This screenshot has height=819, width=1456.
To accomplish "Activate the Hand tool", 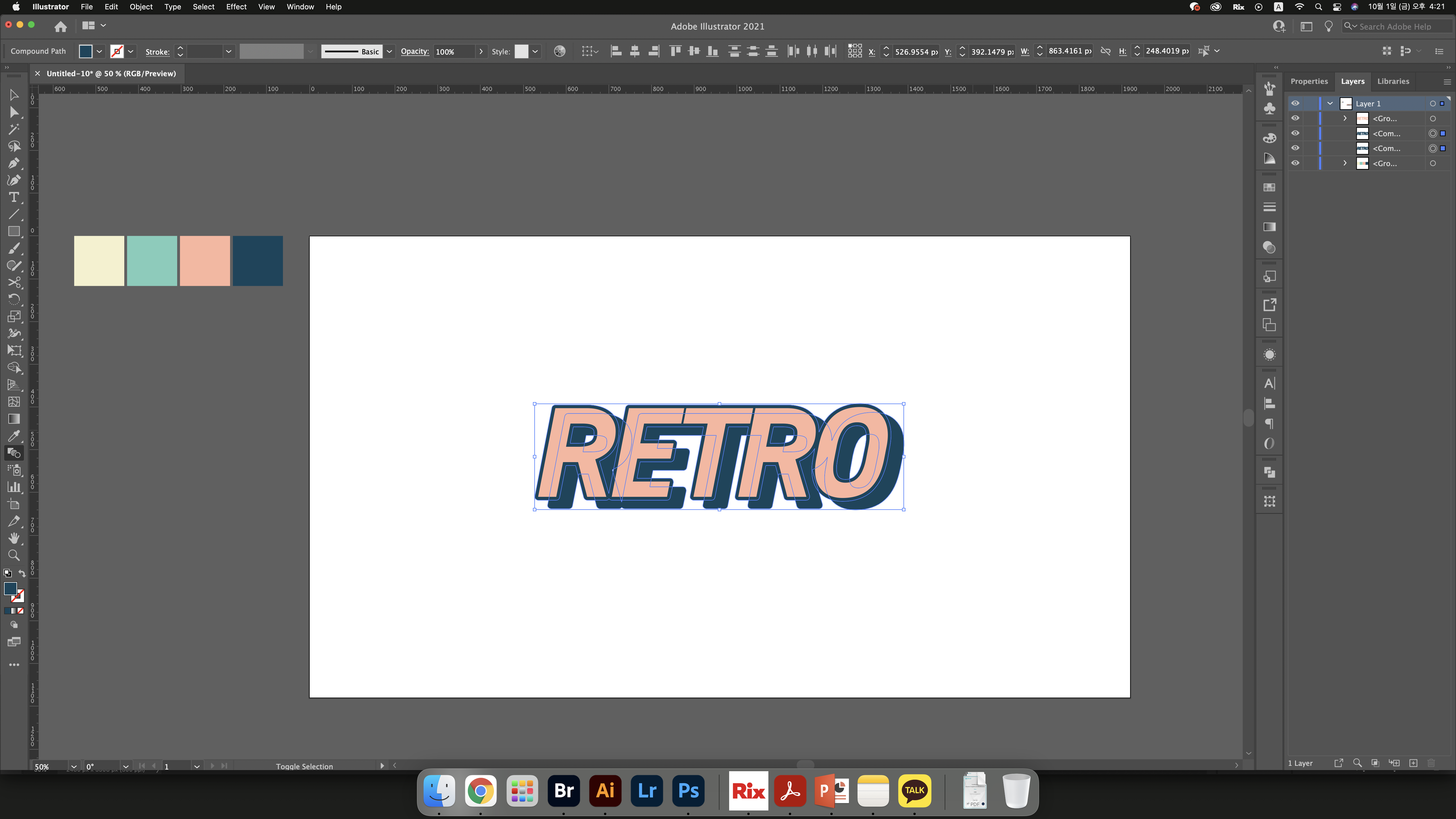I will coord(14,538).
